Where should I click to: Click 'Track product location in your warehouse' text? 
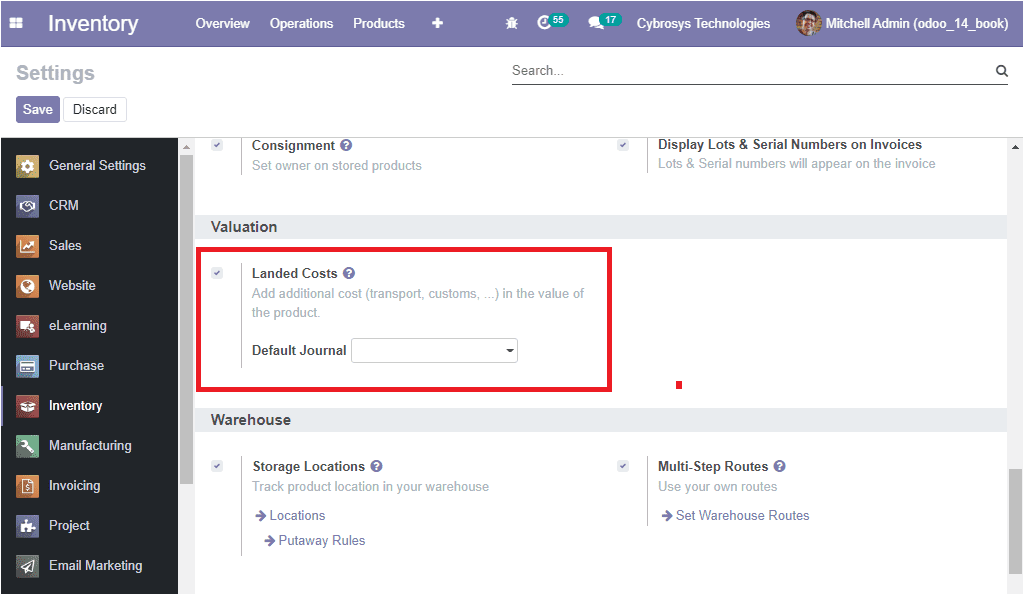point(370,487)
